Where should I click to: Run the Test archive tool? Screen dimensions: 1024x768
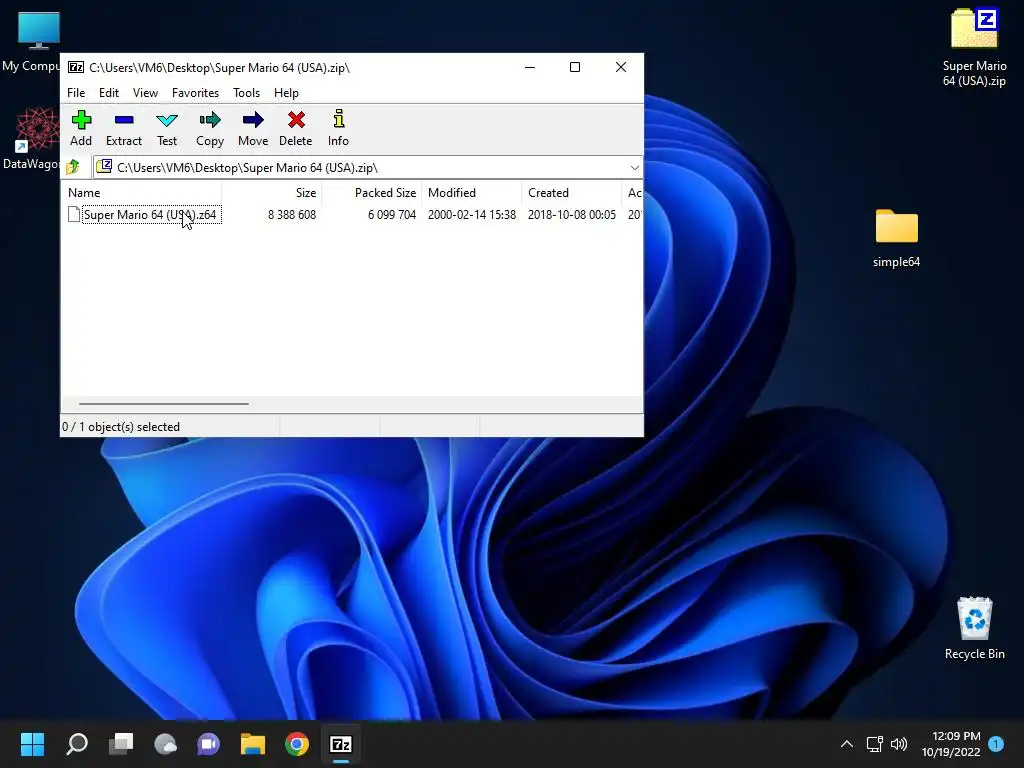(167, 128)
